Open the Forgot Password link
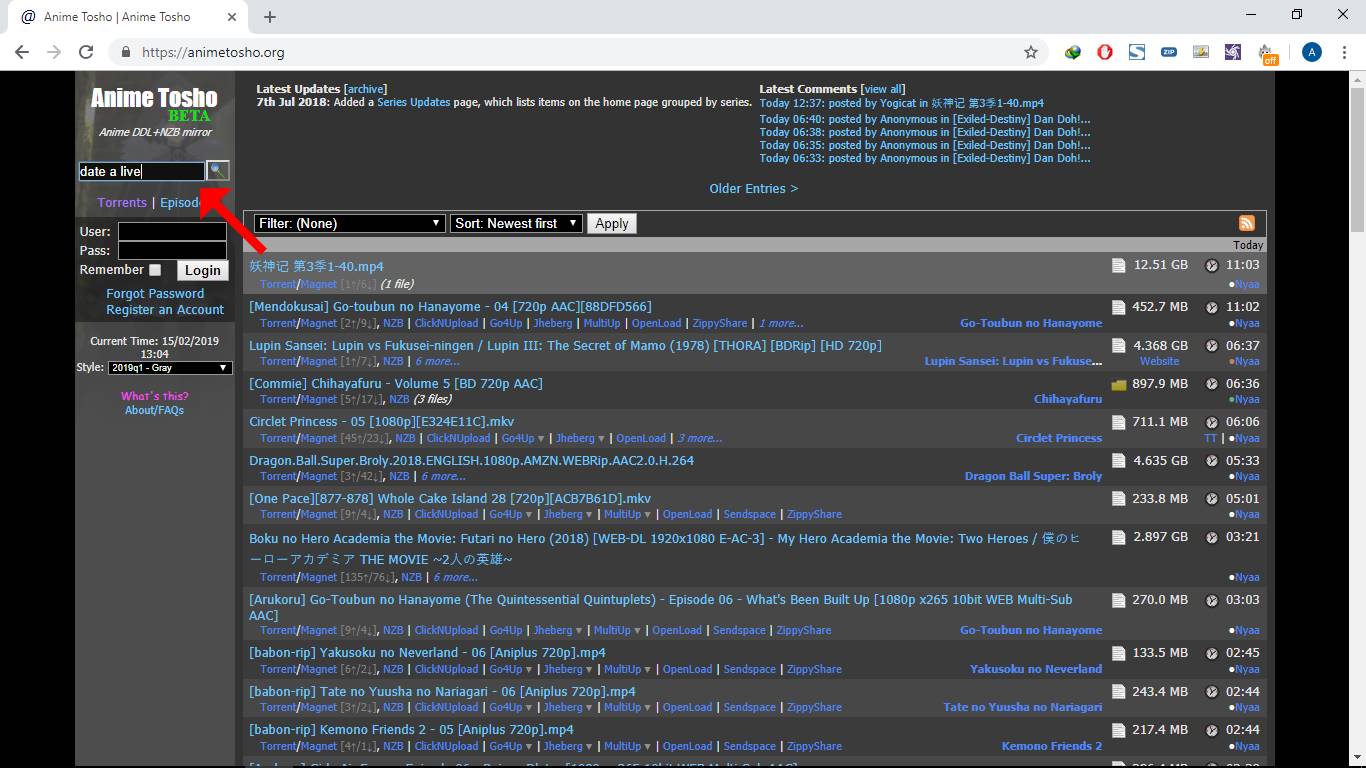This screenshot has width=1366, height=768. click(155, 294)
